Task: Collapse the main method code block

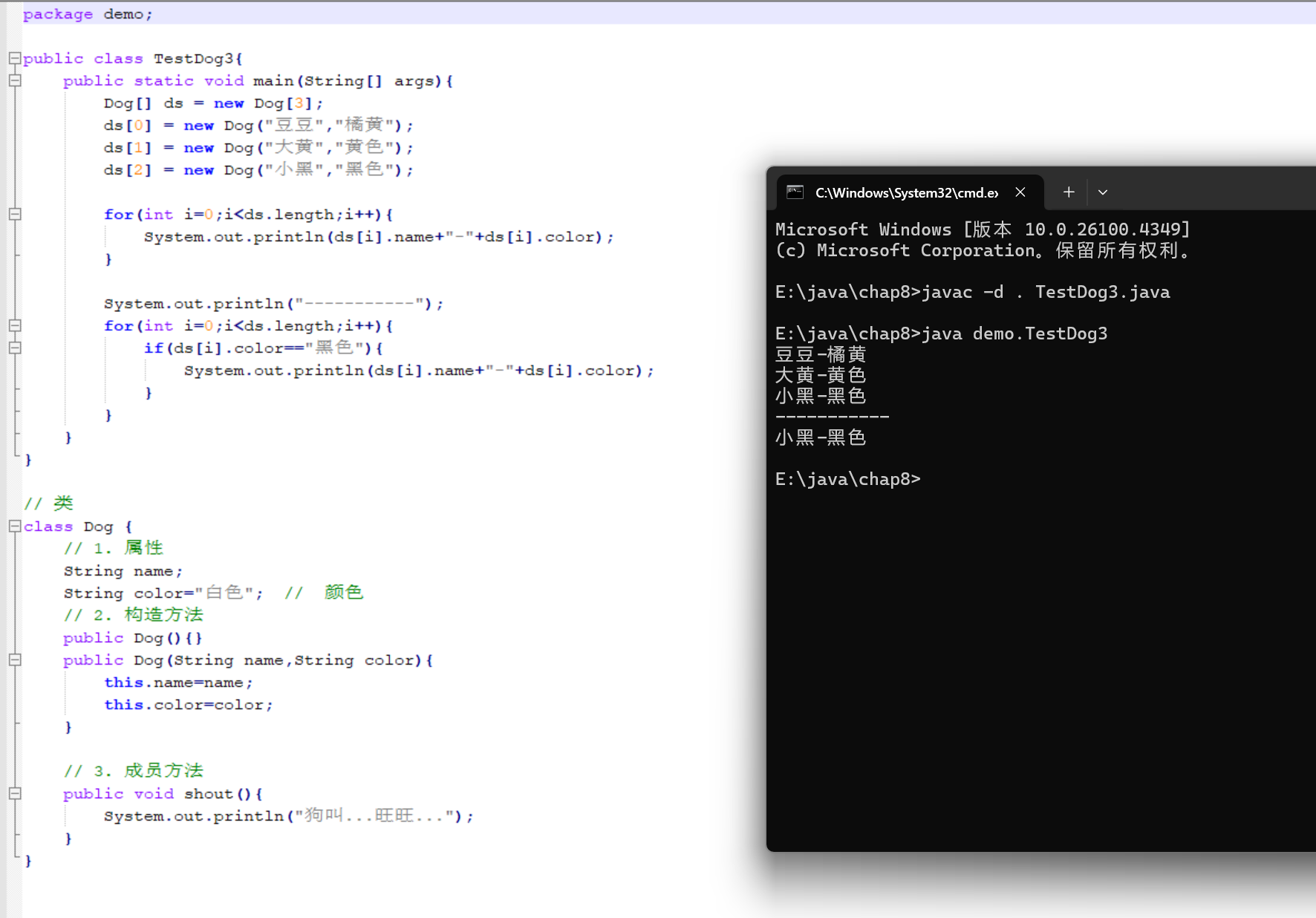Action: [x=13, y=81]
